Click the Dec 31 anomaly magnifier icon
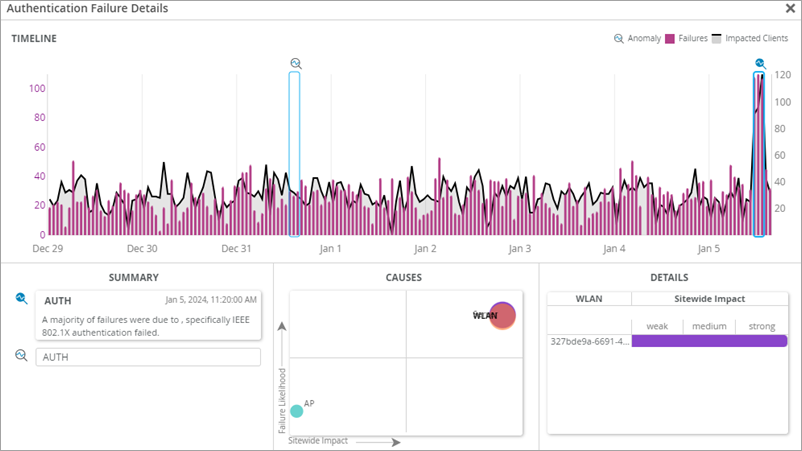The height and width of the screenshot is (451, 802). pyautogui.click(x=295, y=63)
